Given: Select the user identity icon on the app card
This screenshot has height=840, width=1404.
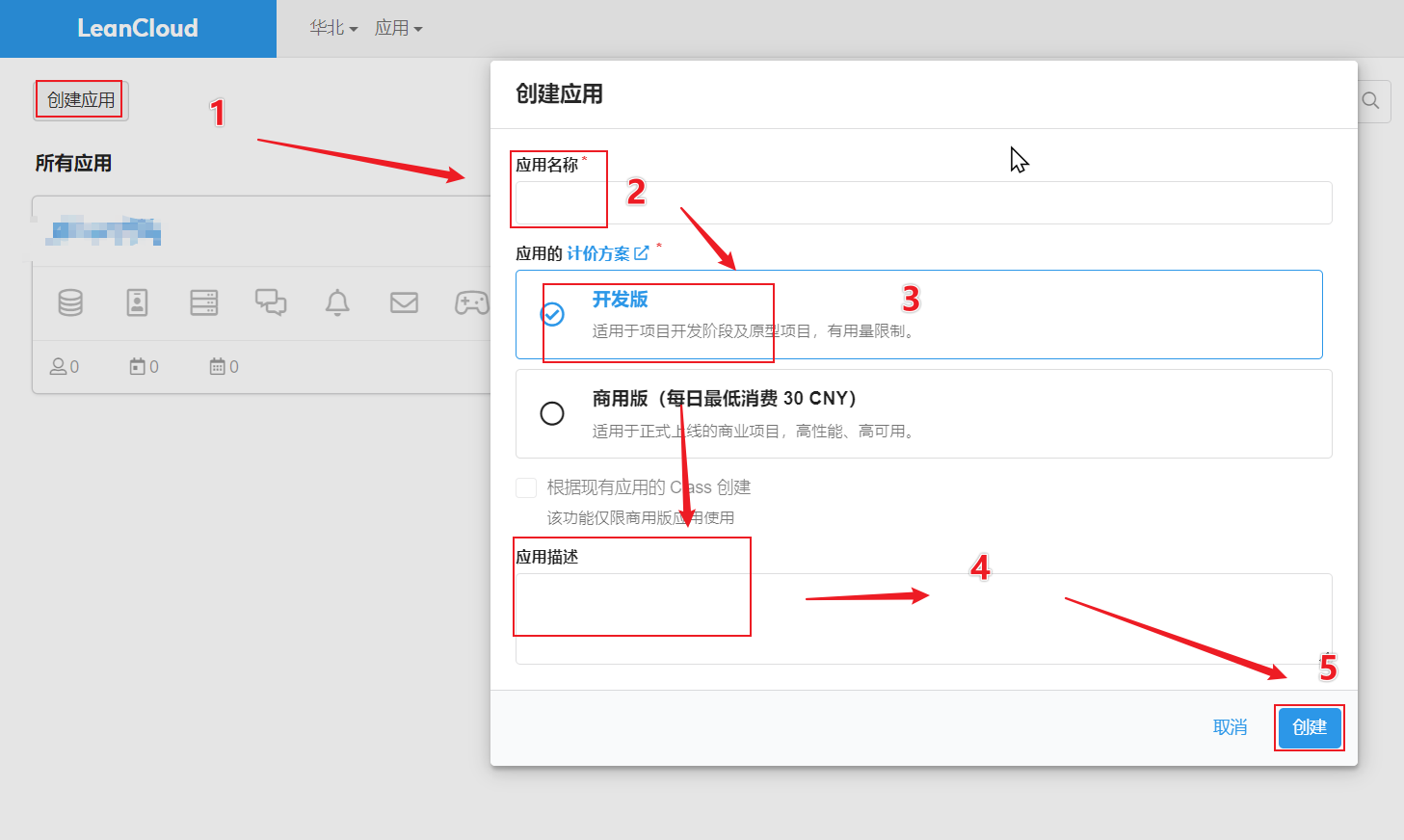Looking at the screenshot, I should point(137,303).
